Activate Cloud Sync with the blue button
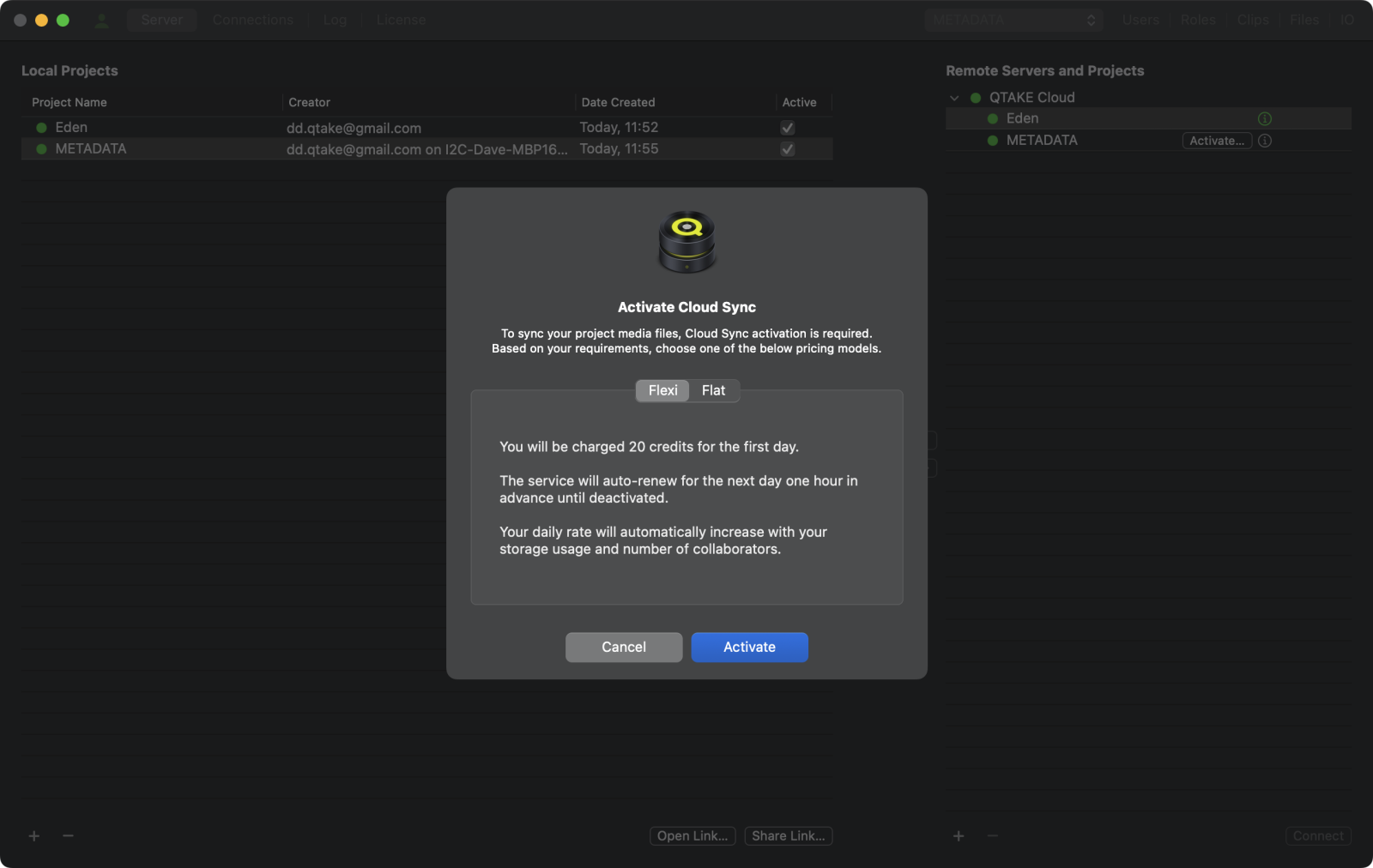This screenshot has height=868, width=1373. (x=748, y=647)
